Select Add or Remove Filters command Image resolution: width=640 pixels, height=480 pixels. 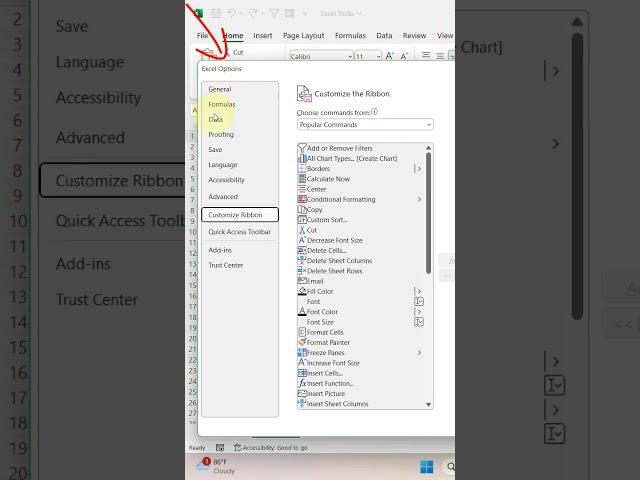pyautogui.click(x=340, y=148)
